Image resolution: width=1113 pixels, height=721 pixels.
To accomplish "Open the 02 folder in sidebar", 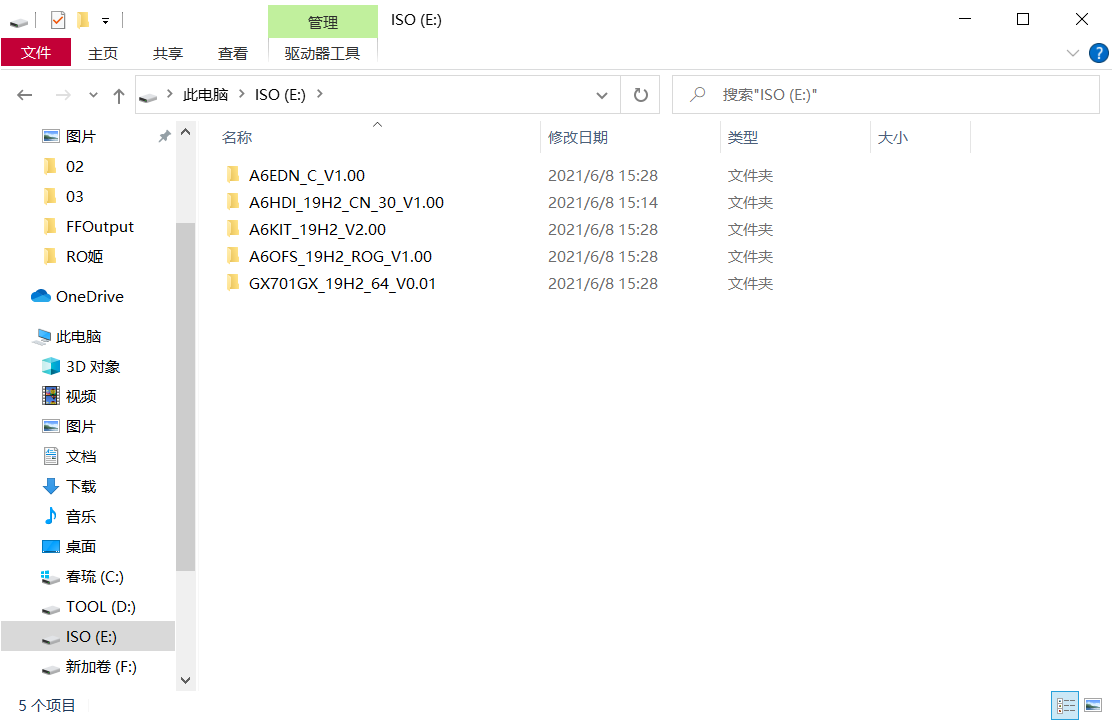I will click(75, 167).
